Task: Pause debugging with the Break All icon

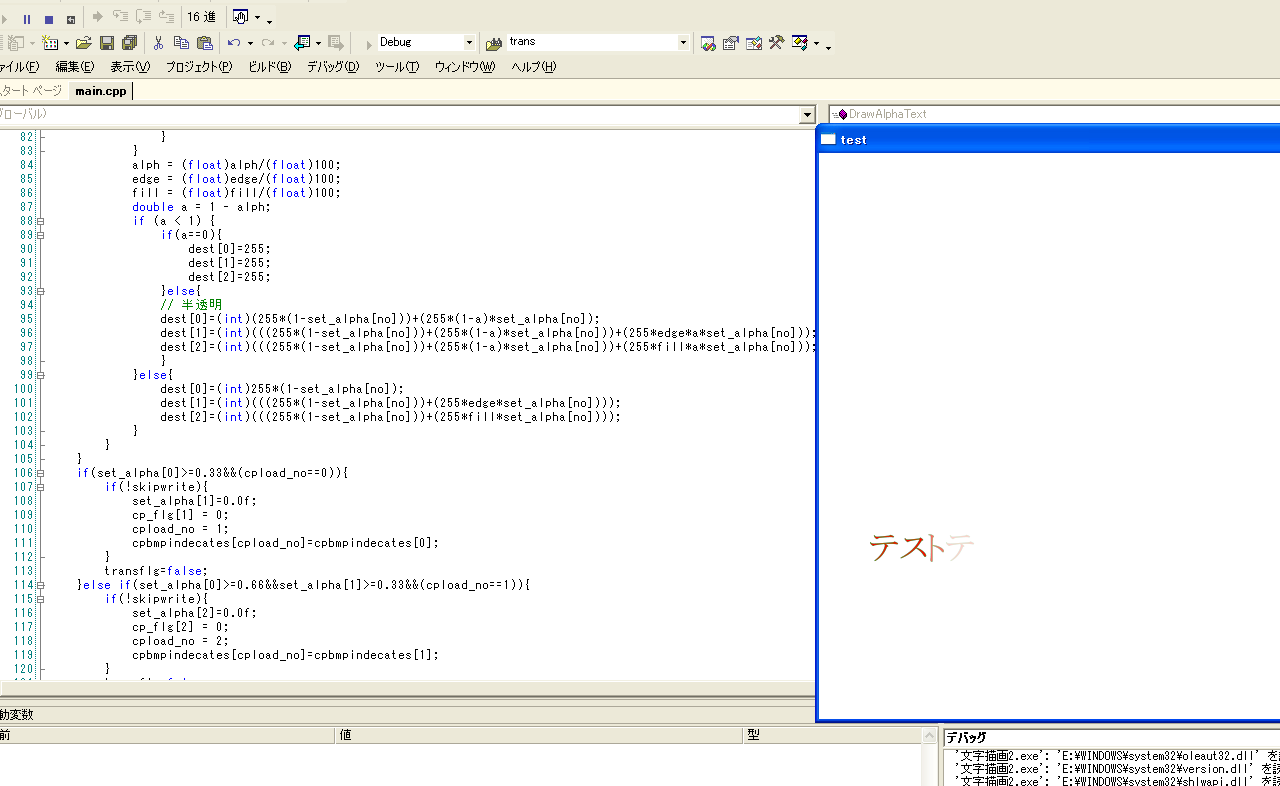Action: 27,18
